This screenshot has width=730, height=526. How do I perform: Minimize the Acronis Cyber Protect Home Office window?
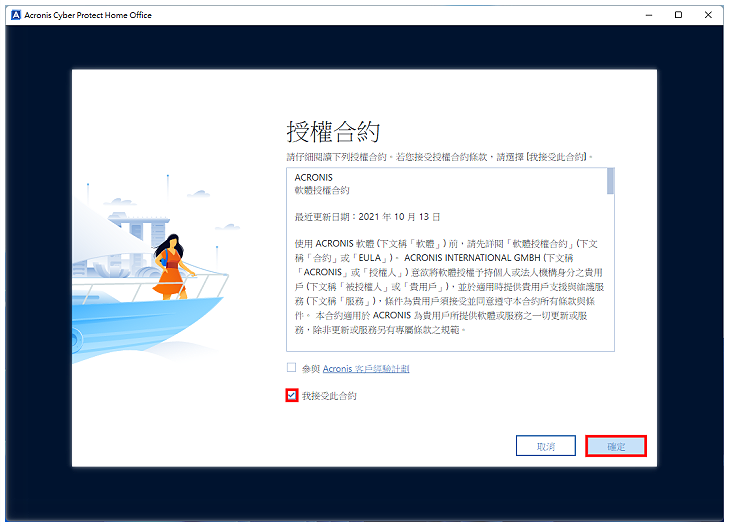pyautogui.click(x=649, y=15)
